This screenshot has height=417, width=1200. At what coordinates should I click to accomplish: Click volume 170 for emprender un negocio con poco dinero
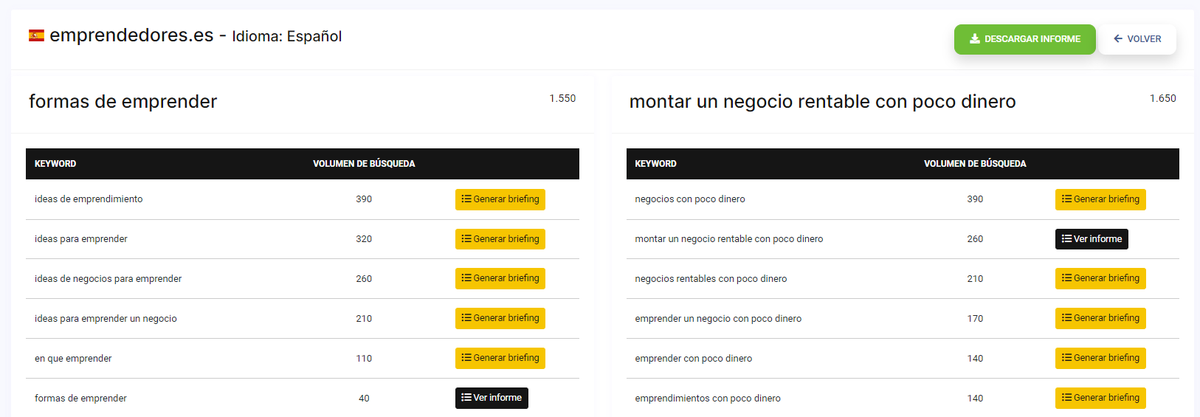click(975, 318)
